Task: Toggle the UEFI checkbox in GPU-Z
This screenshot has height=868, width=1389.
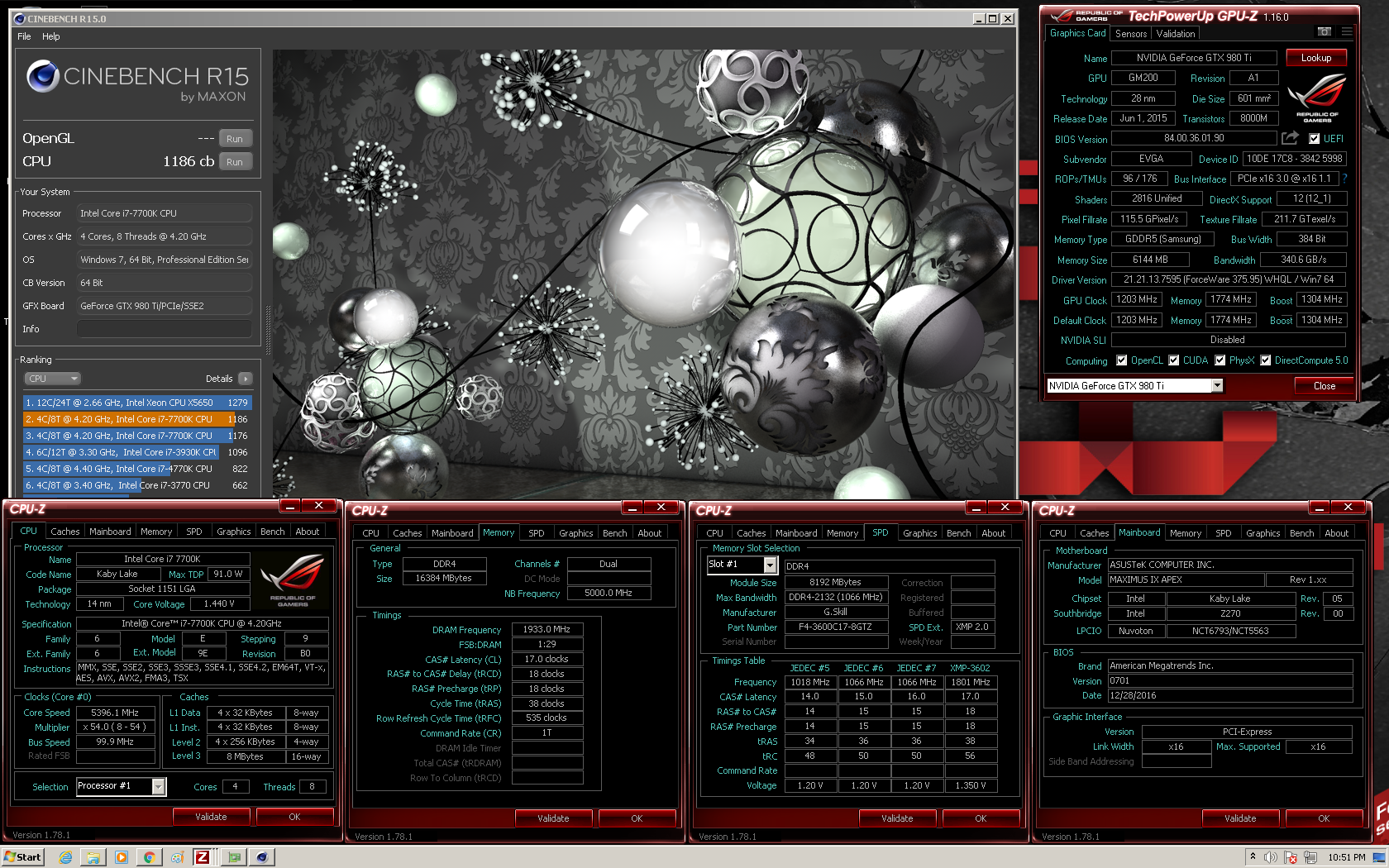Action: [1315, 139]
